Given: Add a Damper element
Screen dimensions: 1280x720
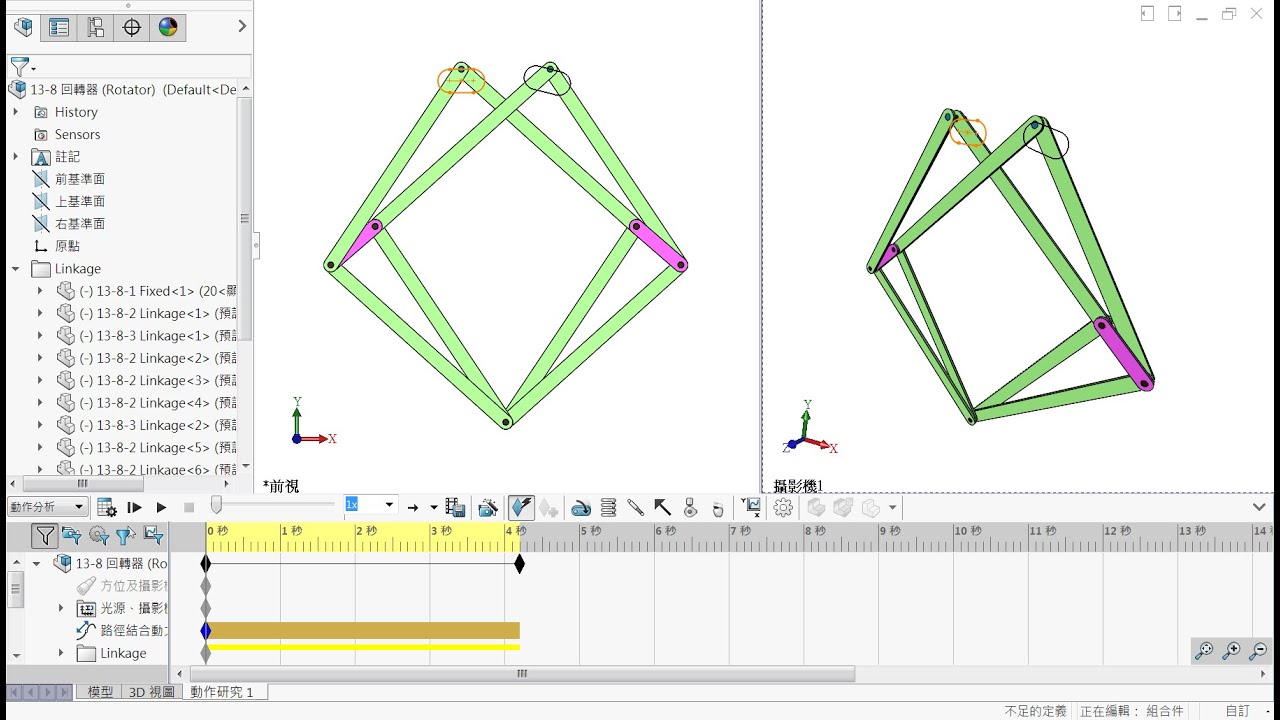Looking at the screenshot, I should coord(635,508).
